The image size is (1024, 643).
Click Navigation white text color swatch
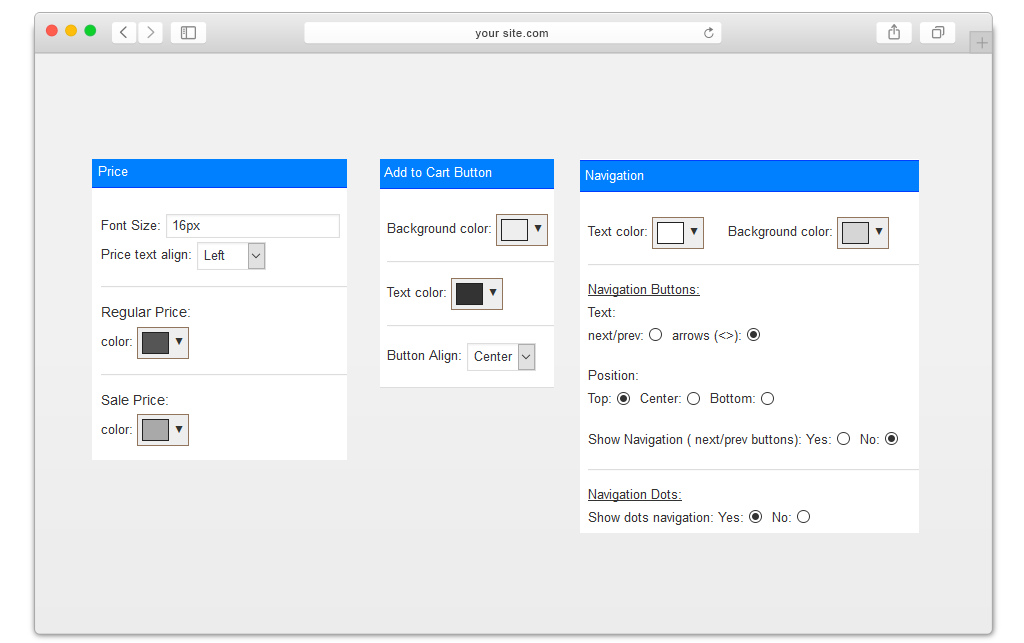point(670,232)
